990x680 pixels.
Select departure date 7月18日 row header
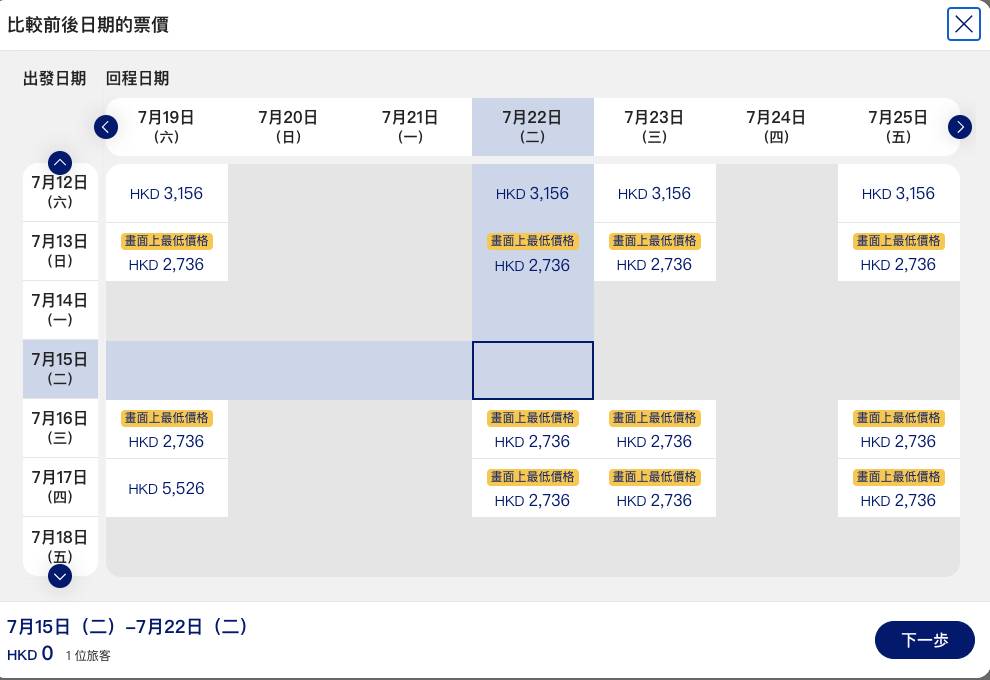[60, 546]
